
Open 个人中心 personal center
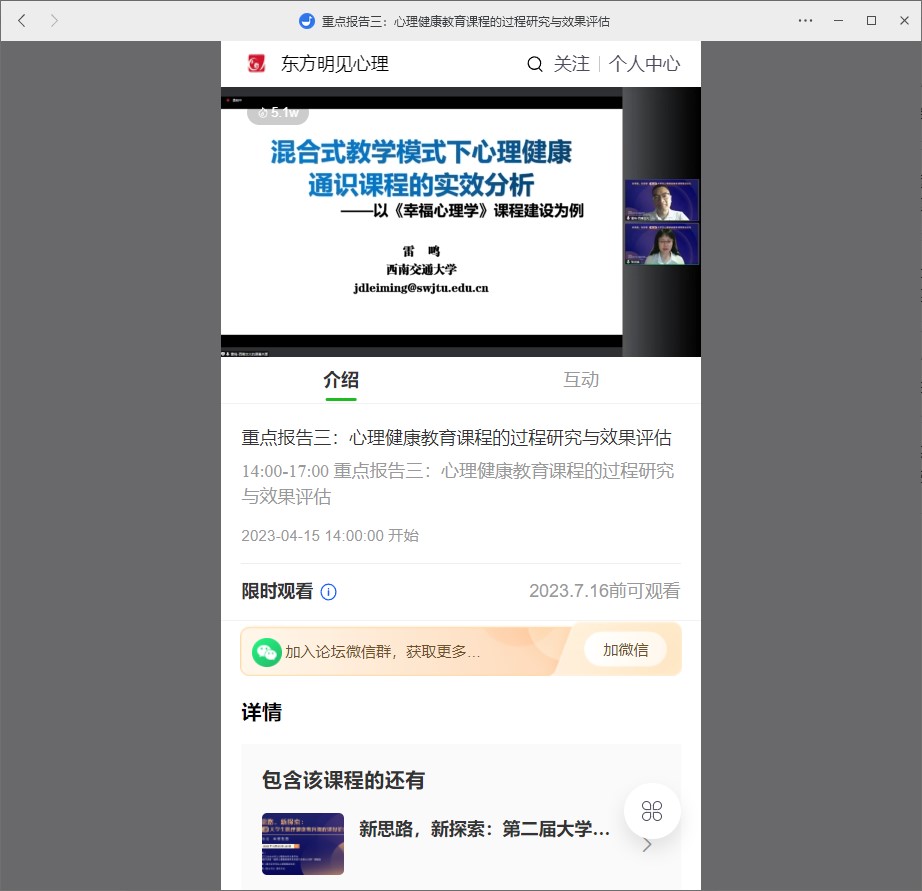[x=644, y=64]
